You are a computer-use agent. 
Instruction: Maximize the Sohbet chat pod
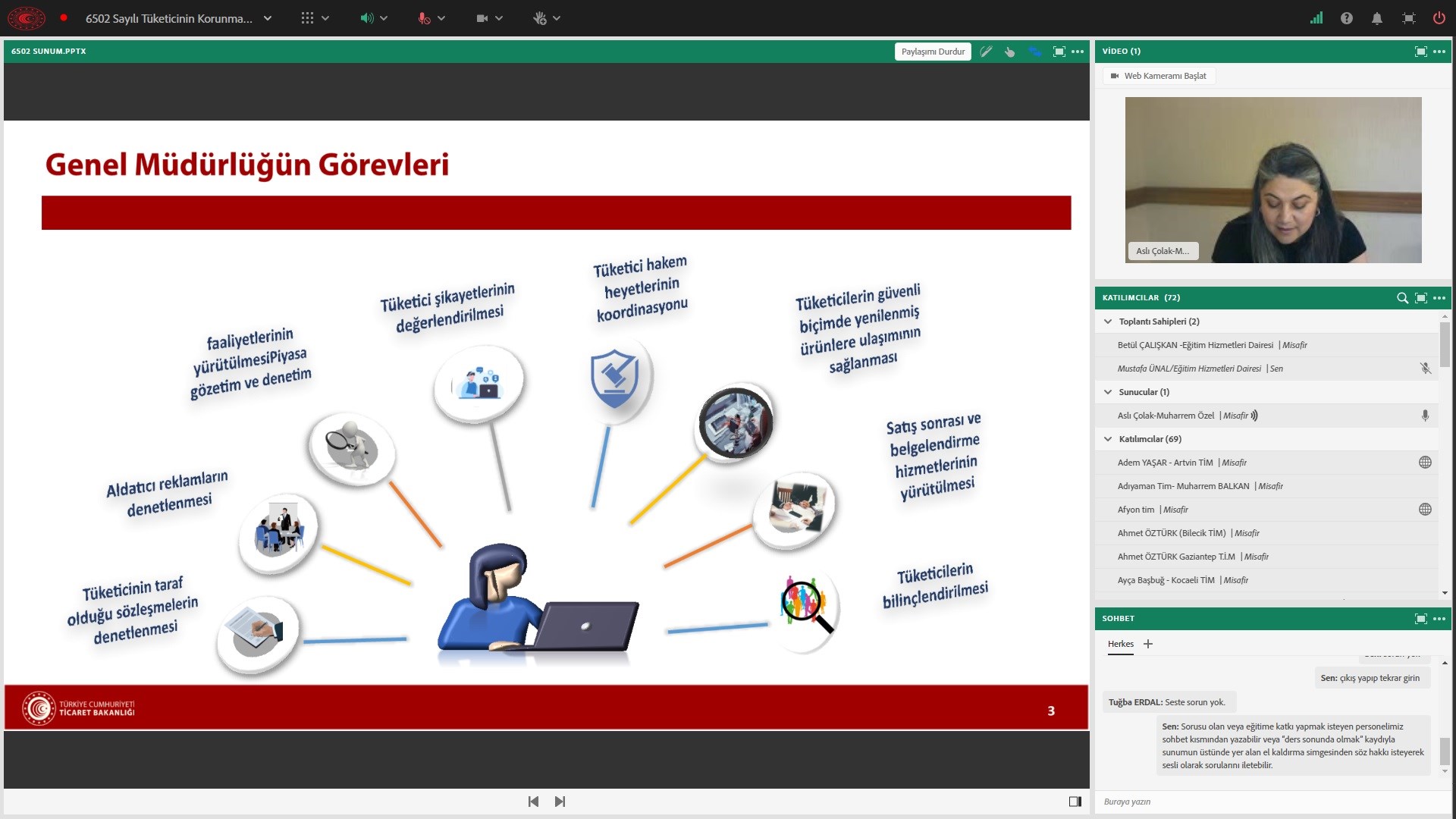tap(1421, 619)
